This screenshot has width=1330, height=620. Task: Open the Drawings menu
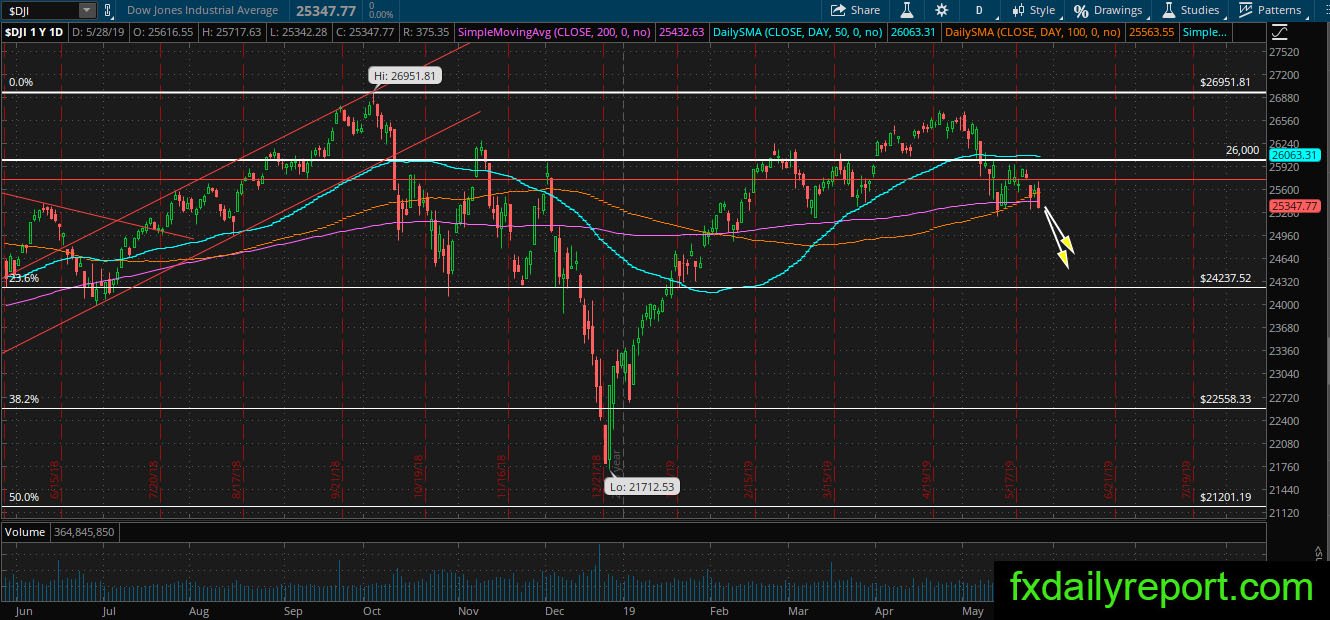tap(1108, 10)
